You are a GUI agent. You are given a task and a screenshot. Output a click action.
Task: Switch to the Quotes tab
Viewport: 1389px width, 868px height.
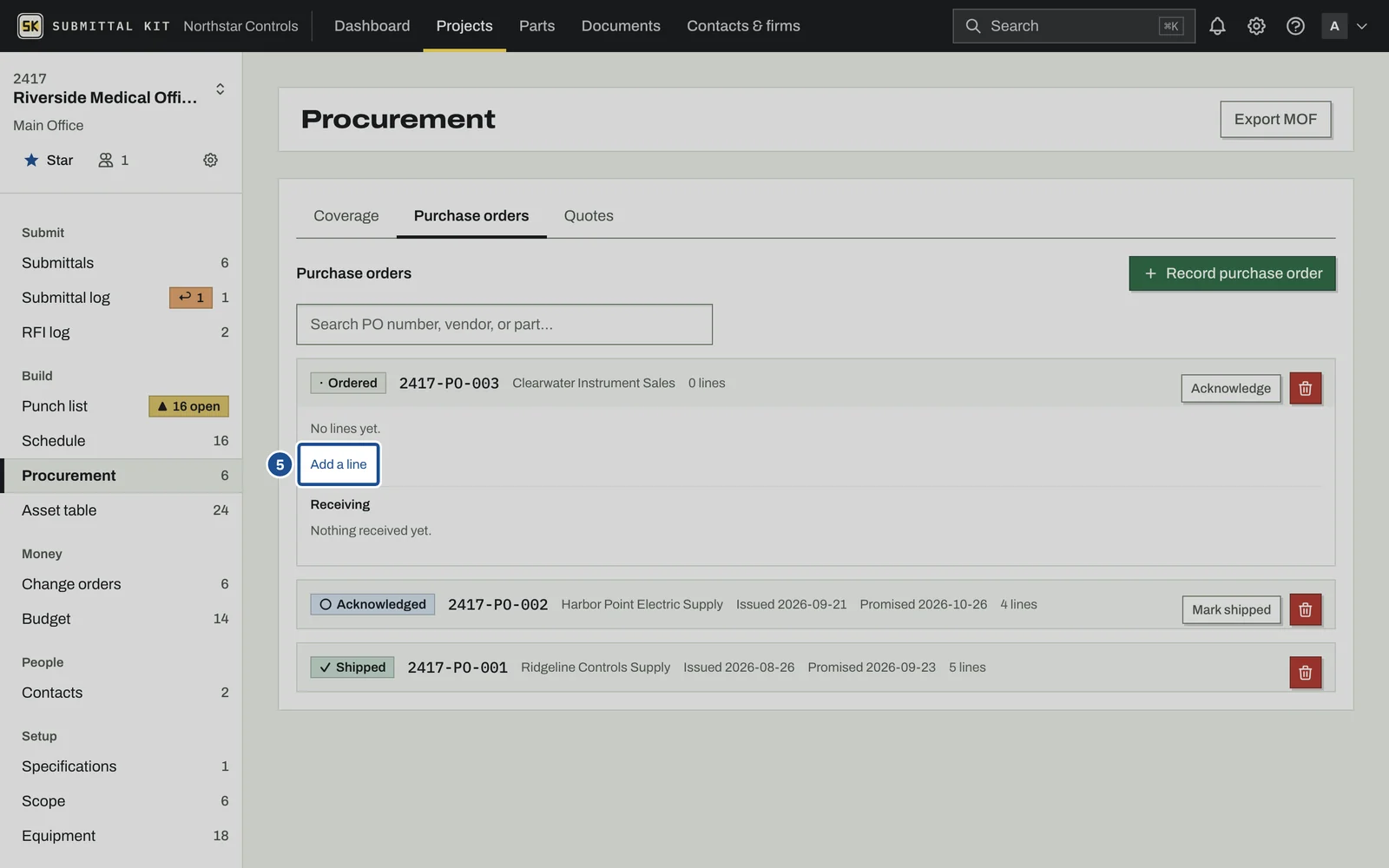pyautogui.click(x=589, y=215)
